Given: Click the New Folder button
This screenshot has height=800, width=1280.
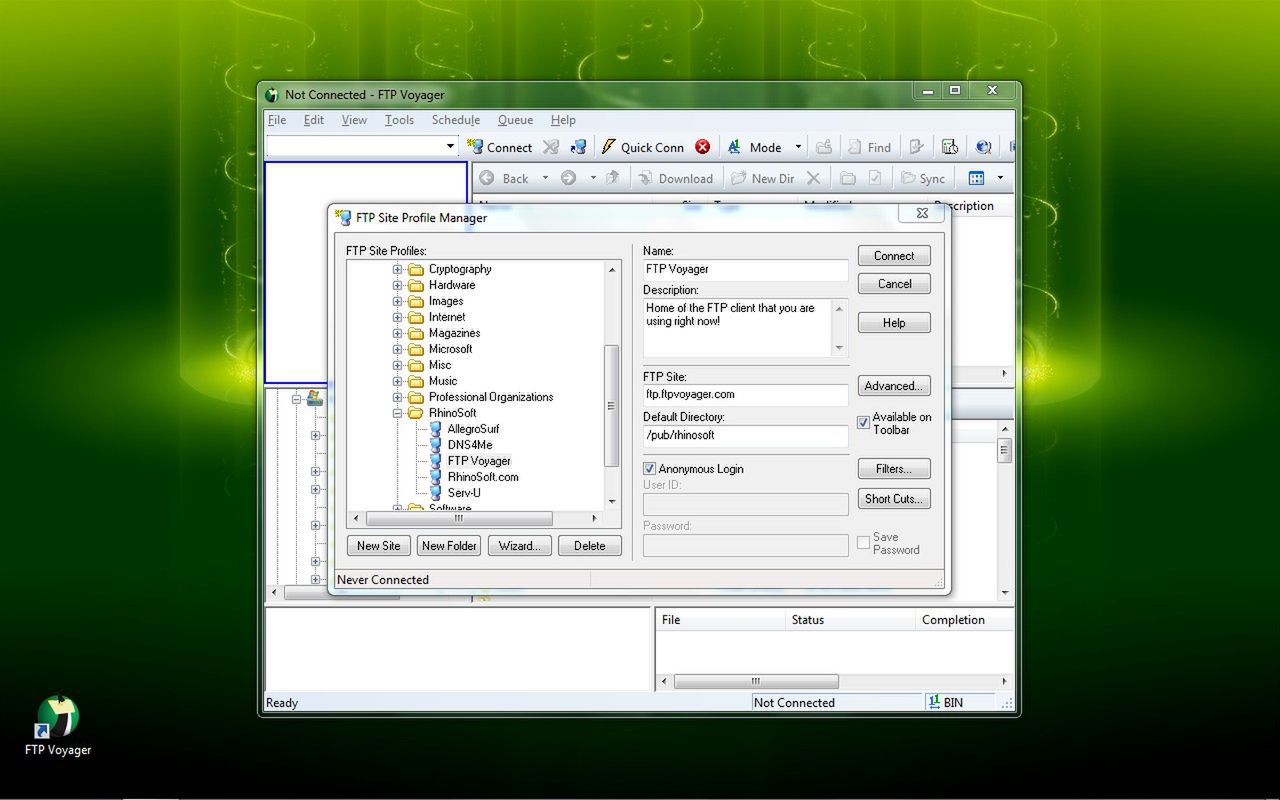Looking at the screenshot, I should [x=449, y=546].
